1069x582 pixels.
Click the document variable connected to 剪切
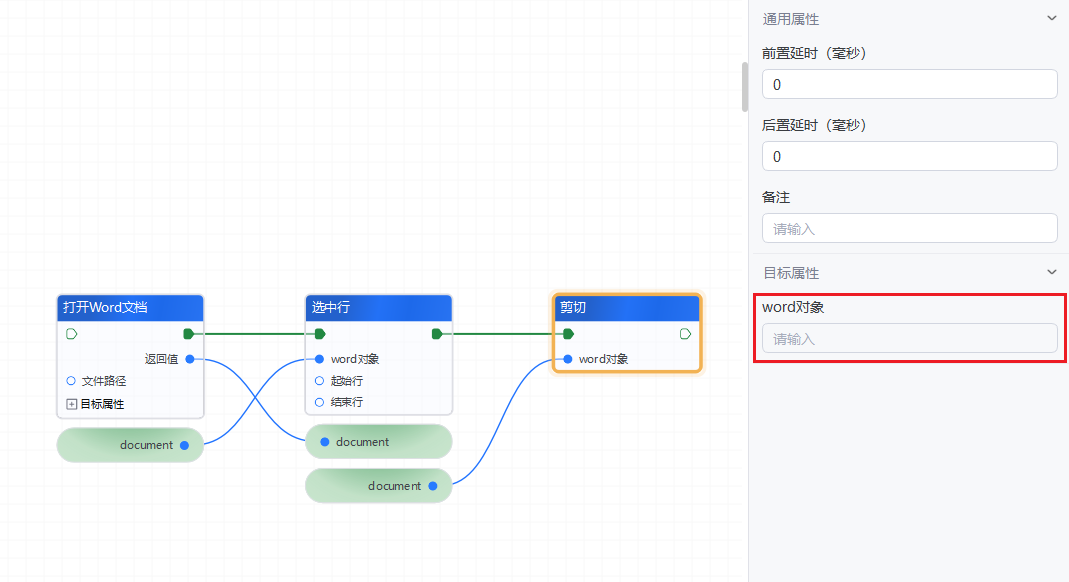379,486
